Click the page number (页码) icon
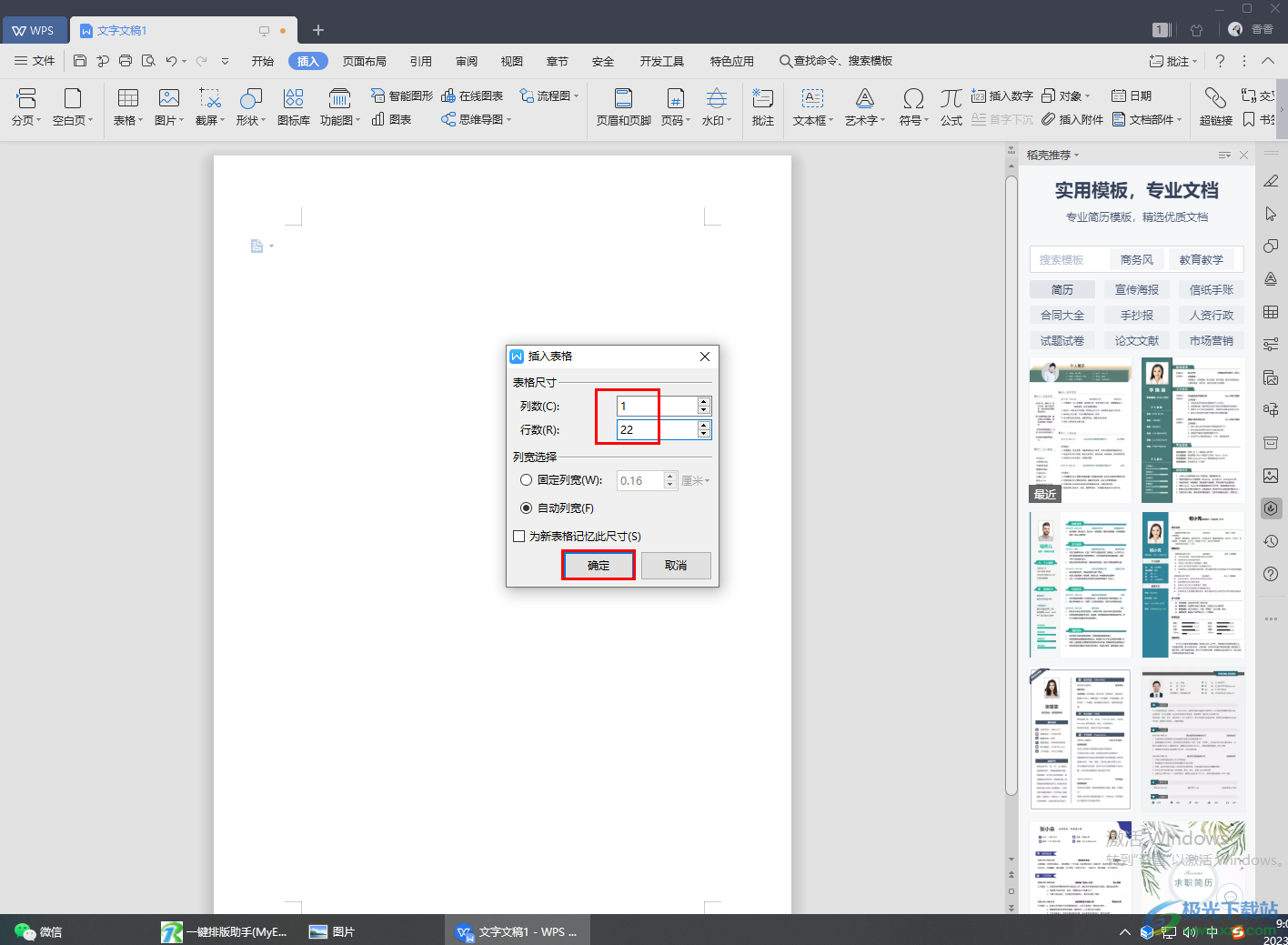This screenshot has width=1288, height=945. (x=676, y=98)
